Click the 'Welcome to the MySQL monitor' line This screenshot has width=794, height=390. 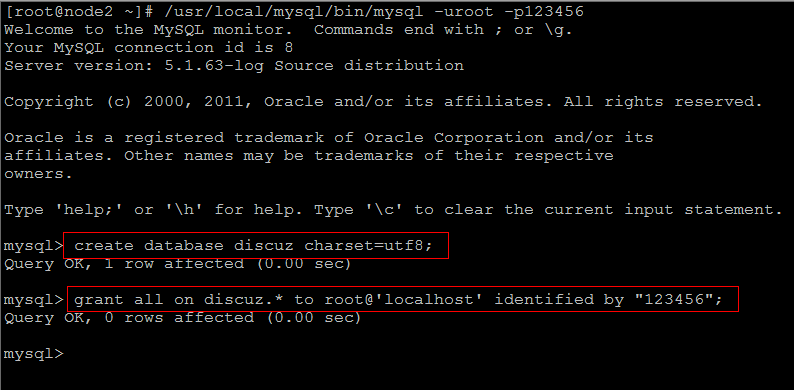click(x=288, y=30)
